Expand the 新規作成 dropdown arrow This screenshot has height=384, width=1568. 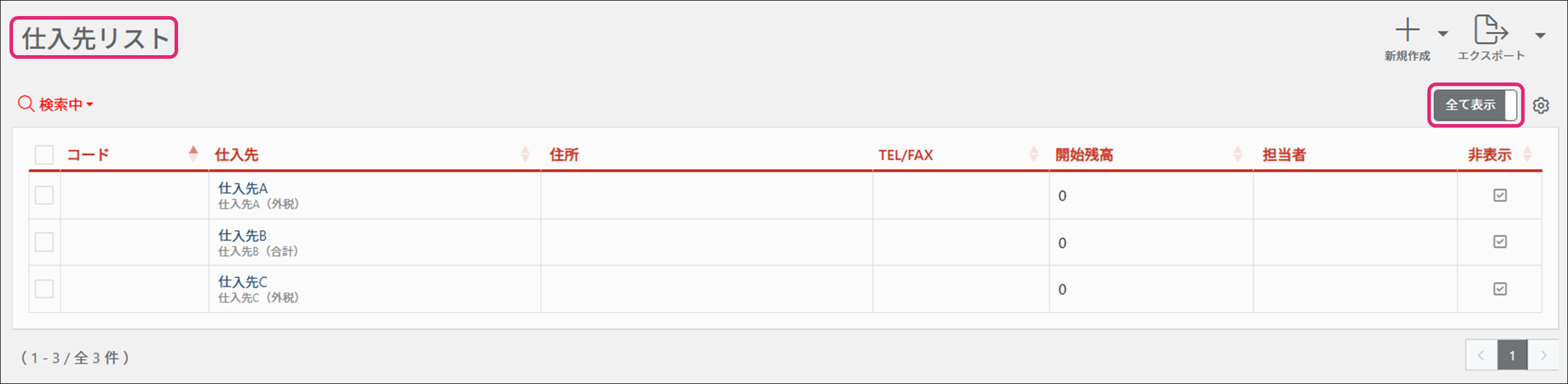click(x=1443, y=34)
